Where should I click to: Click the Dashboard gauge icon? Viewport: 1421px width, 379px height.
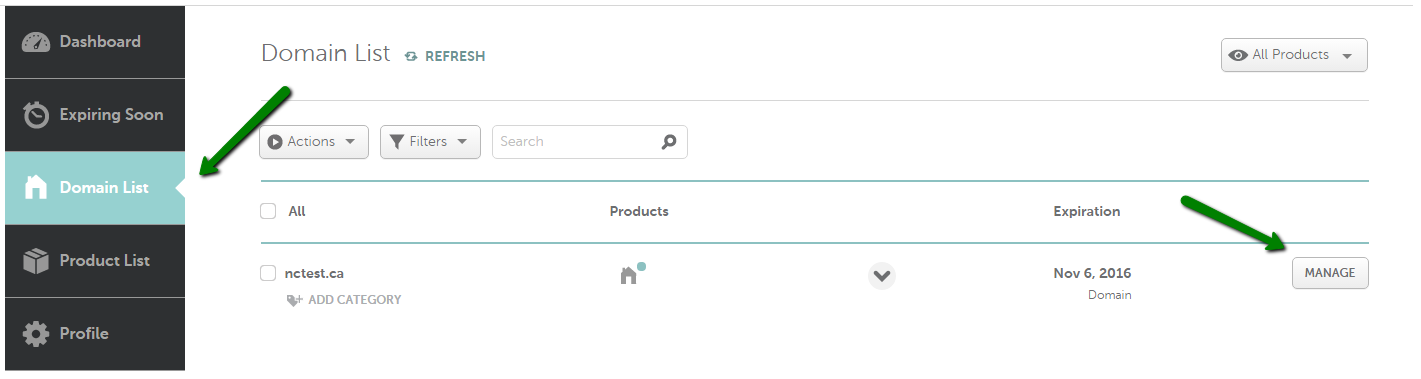coord(36,42)
